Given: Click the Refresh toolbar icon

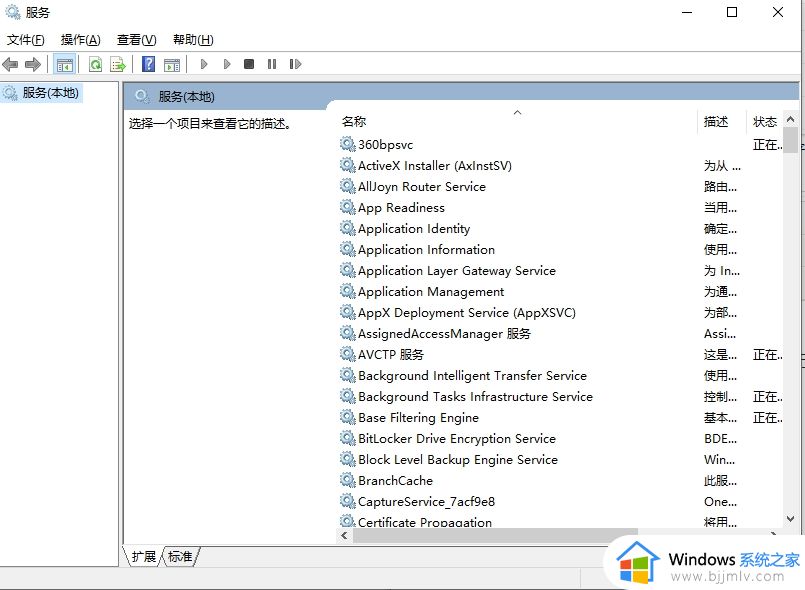Looking at the screenshot, I should 95,65.
